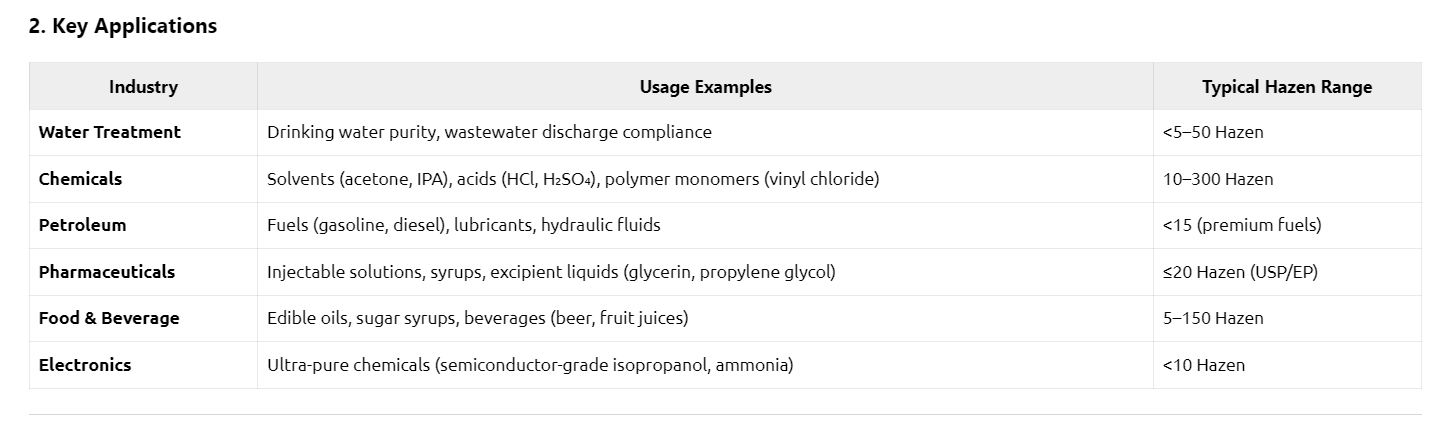Click the Electronics industry cell
The height and width of the screenshot is (434, 1444).
[x=85, y=365]
